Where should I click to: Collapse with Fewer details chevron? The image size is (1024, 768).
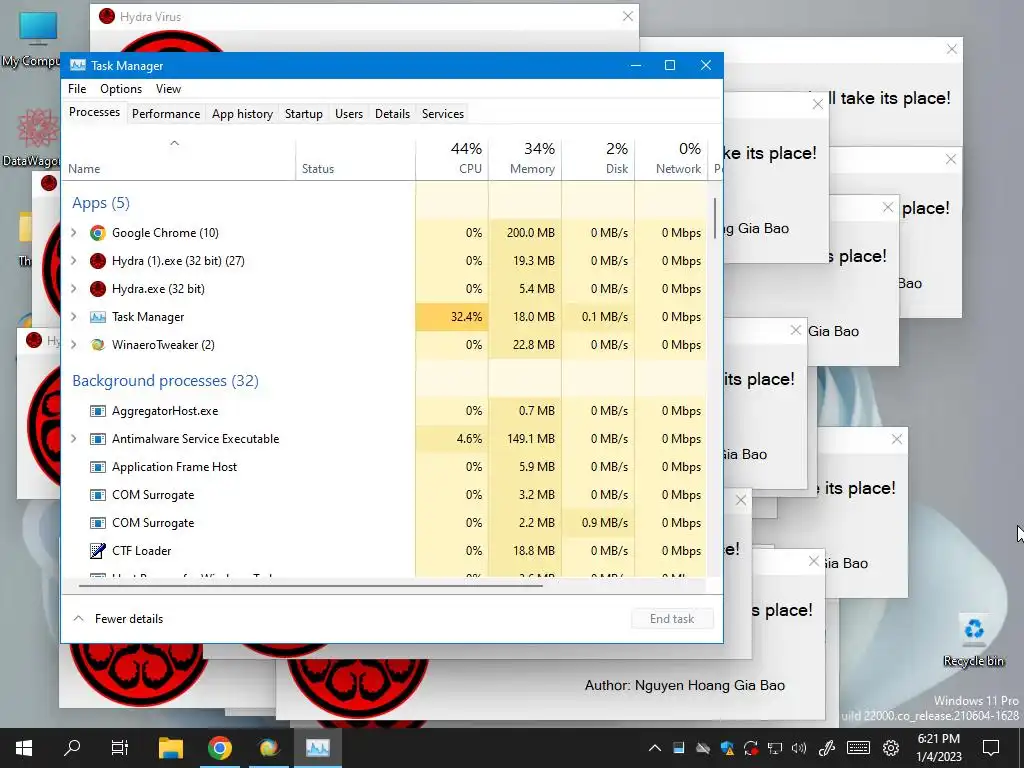tap(78, 618)
